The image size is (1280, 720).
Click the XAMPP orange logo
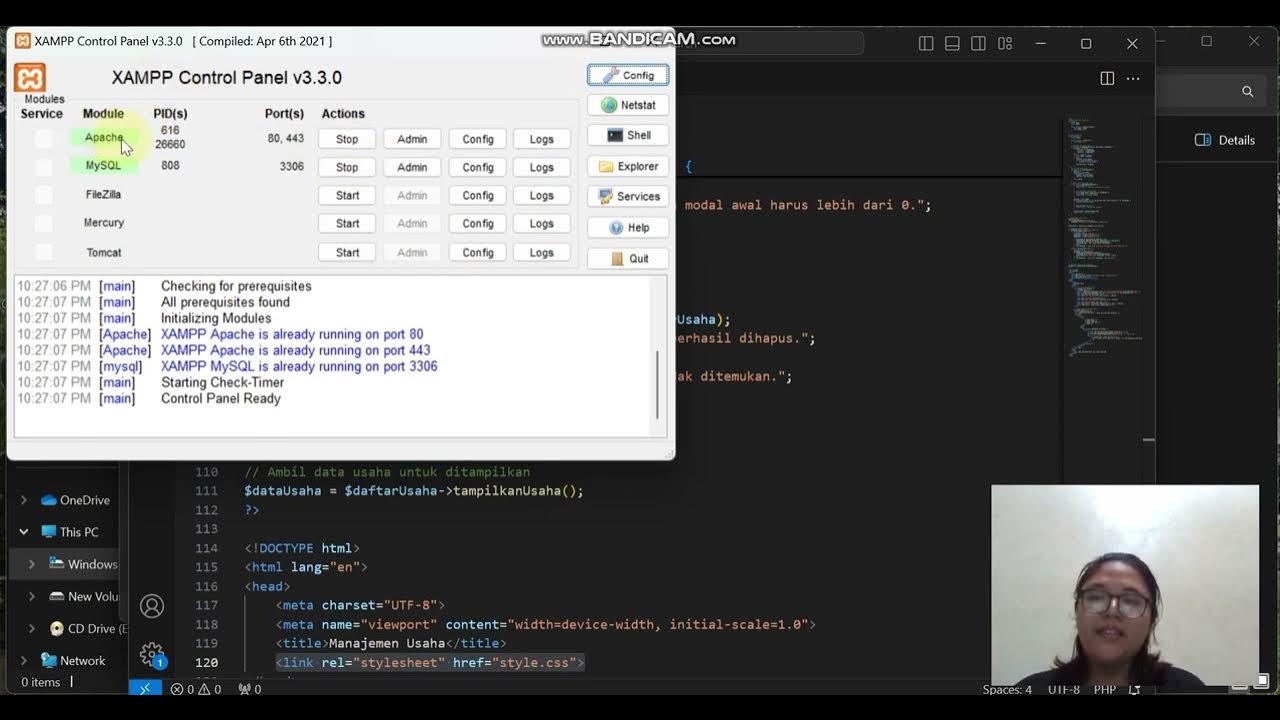tap(30, 77)
